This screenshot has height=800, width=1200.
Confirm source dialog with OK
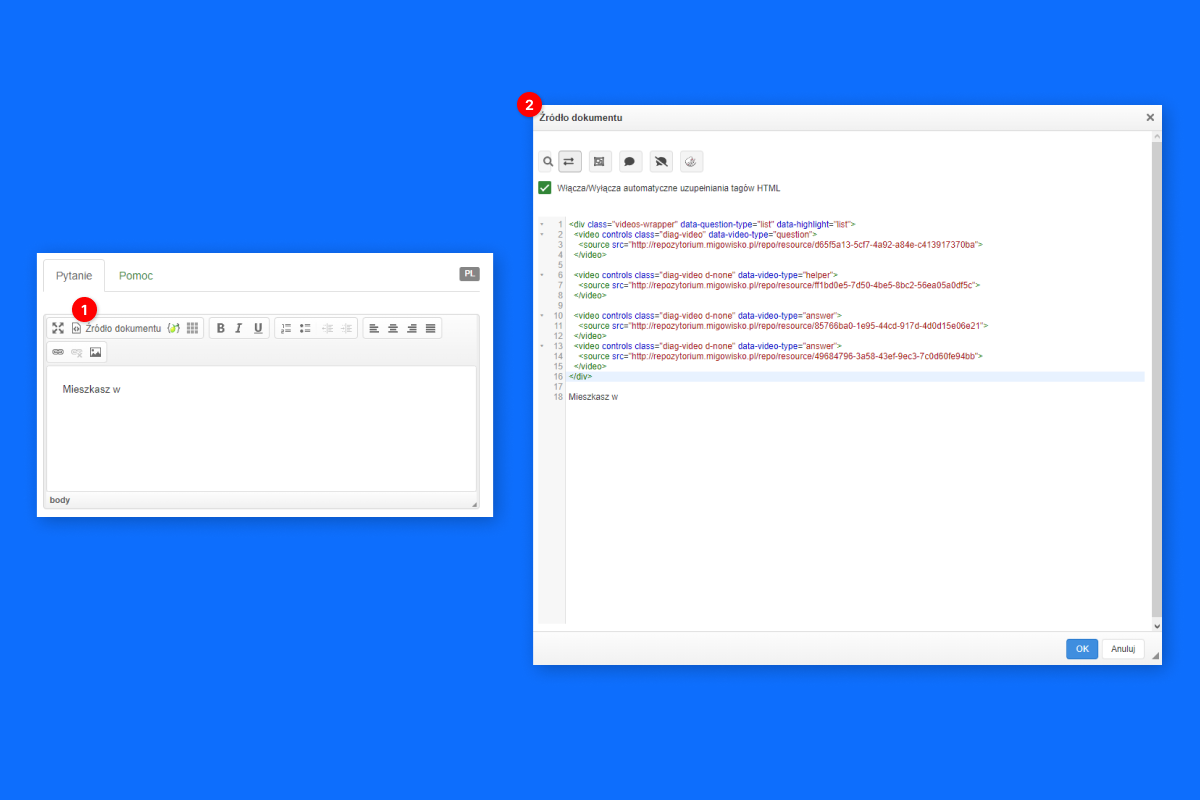click(x=1081, y=649)
